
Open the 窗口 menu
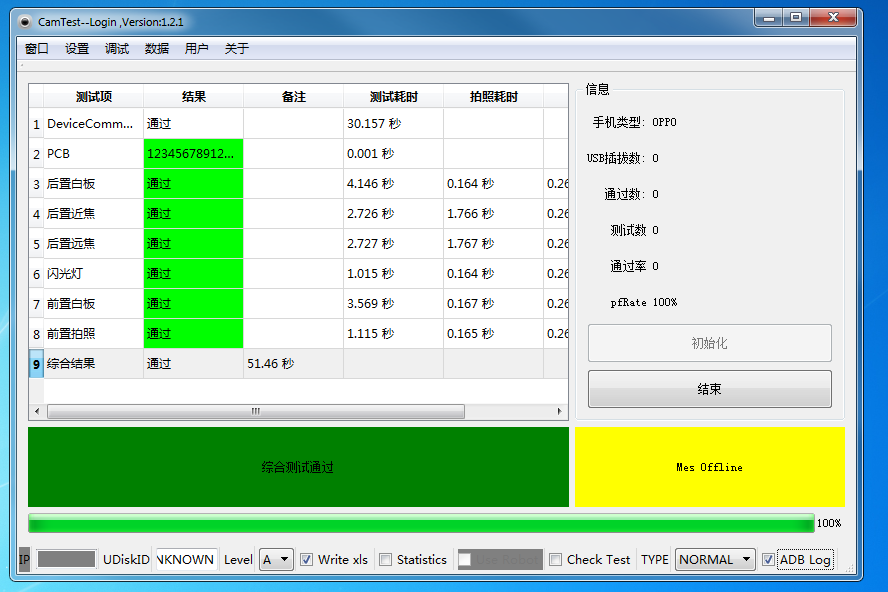pyautogui.click(x=37, y=48)
